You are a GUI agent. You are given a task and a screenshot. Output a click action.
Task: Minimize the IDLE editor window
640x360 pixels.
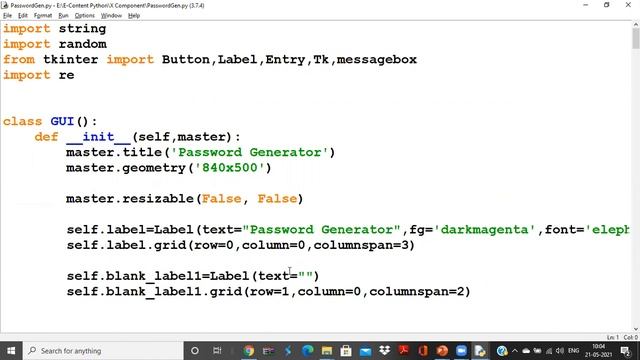pos(586,5)
